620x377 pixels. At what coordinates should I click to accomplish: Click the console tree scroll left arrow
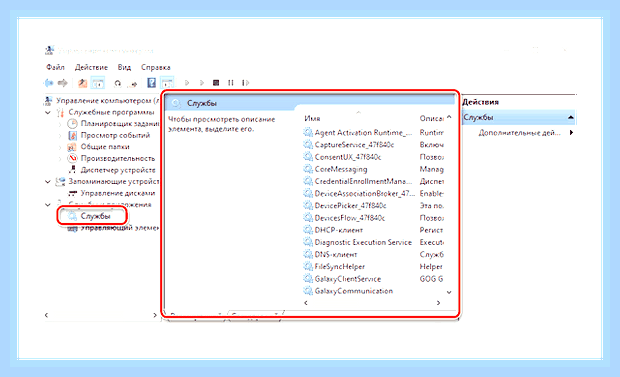[x=47, y=315]
